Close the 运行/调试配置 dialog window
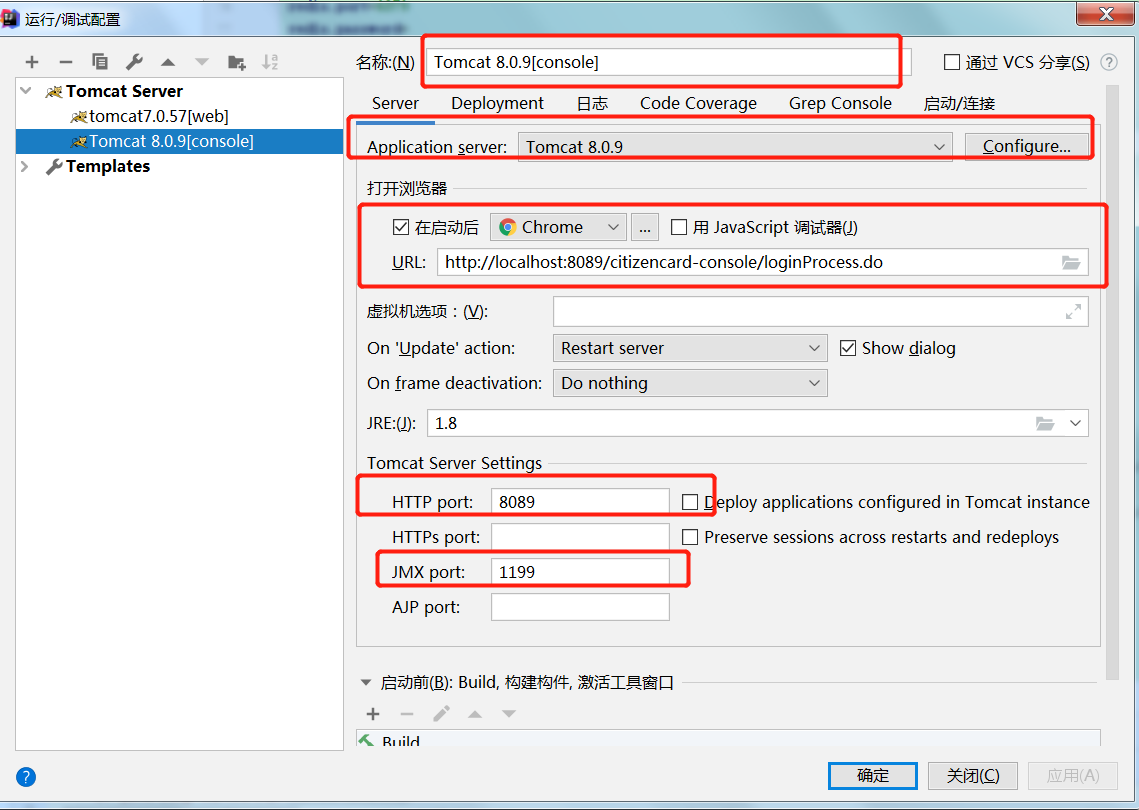Viewport: 1139px width, 810px height. [x=1106, y=13]
